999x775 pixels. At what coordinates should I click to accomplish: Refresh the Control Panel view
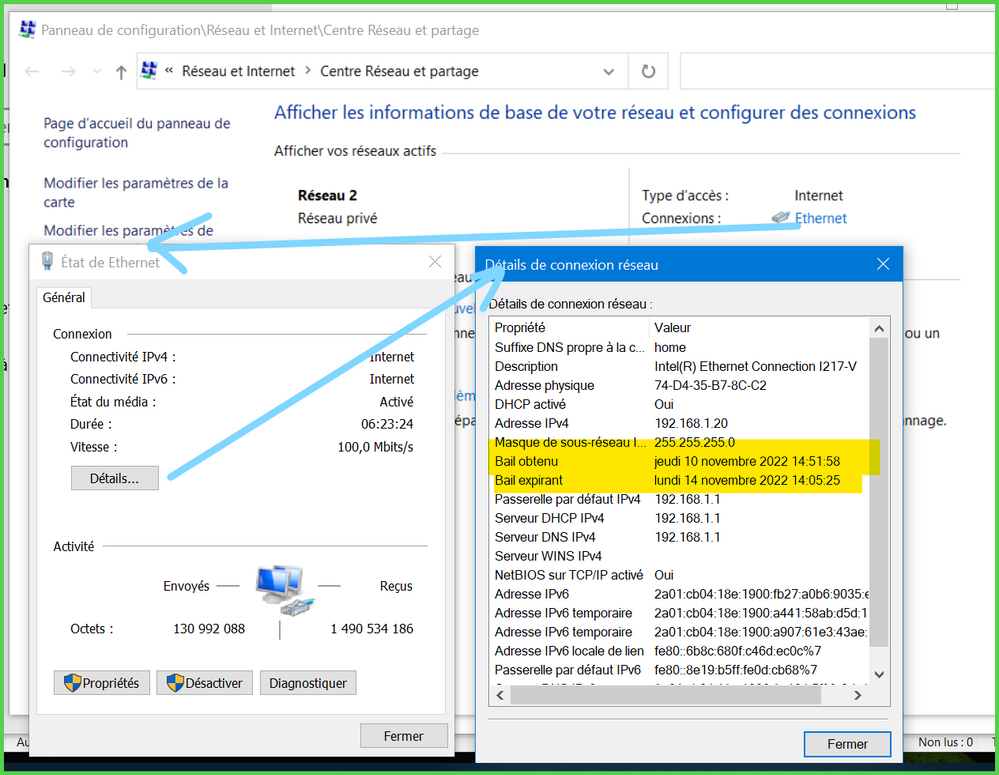(648, 71)
